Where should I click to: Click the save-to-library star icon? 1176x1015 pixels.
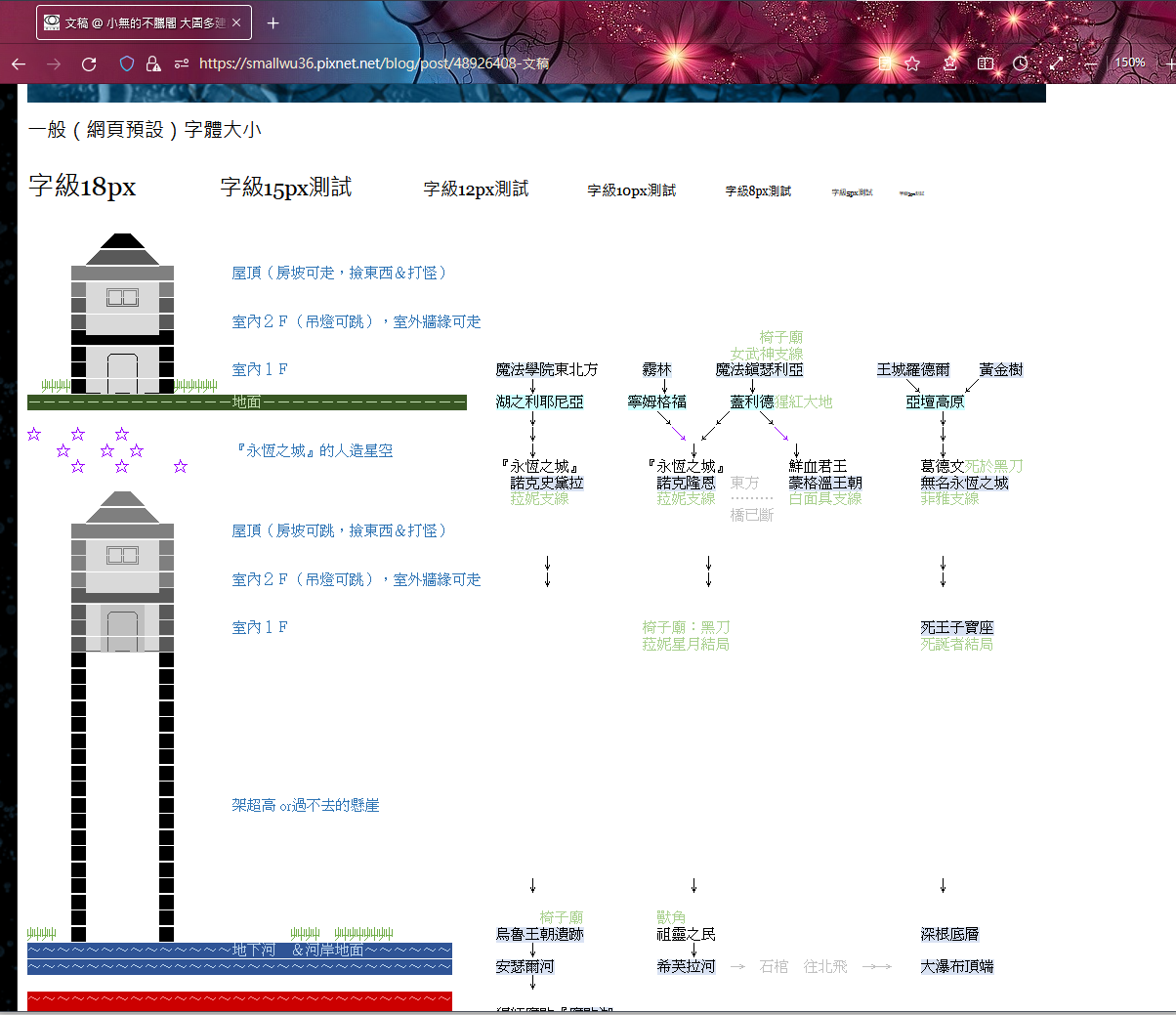(948, 63)
